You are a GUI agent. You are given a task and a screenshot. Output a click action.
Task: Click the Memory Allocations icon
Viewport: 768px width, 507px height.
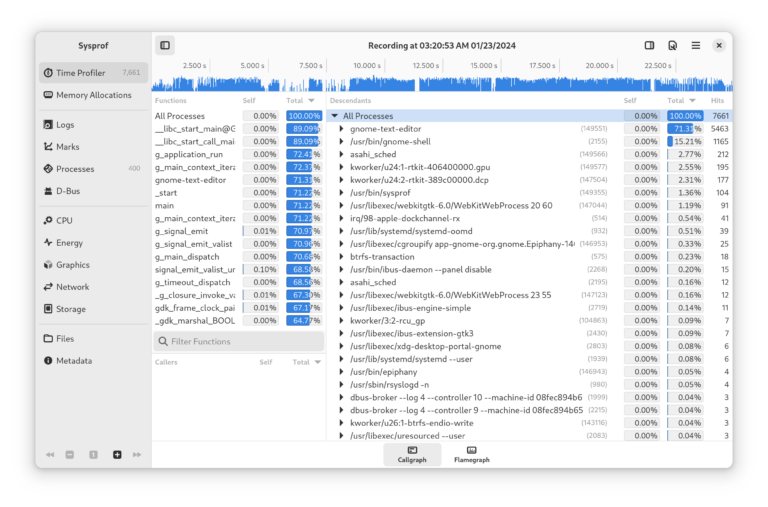click(x=48, y=95)
